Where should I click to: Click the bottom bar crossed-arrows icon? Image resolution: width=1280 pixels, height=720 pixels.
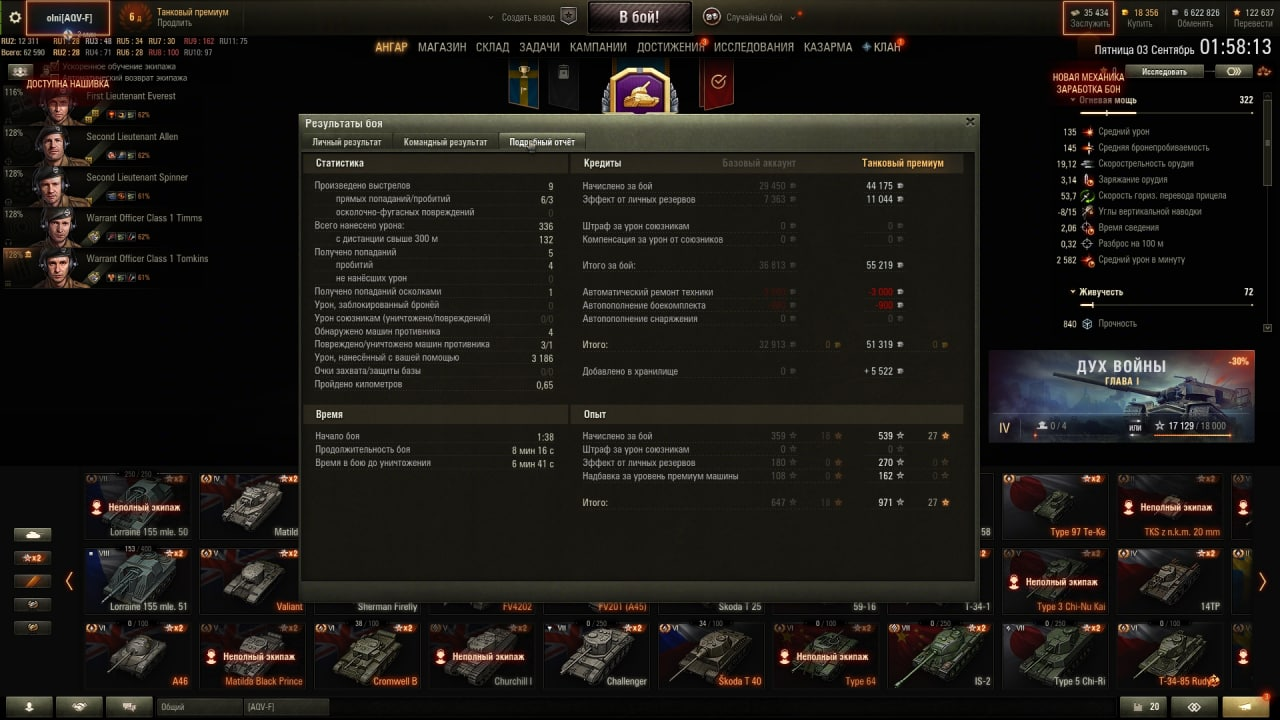point(1193,706)
